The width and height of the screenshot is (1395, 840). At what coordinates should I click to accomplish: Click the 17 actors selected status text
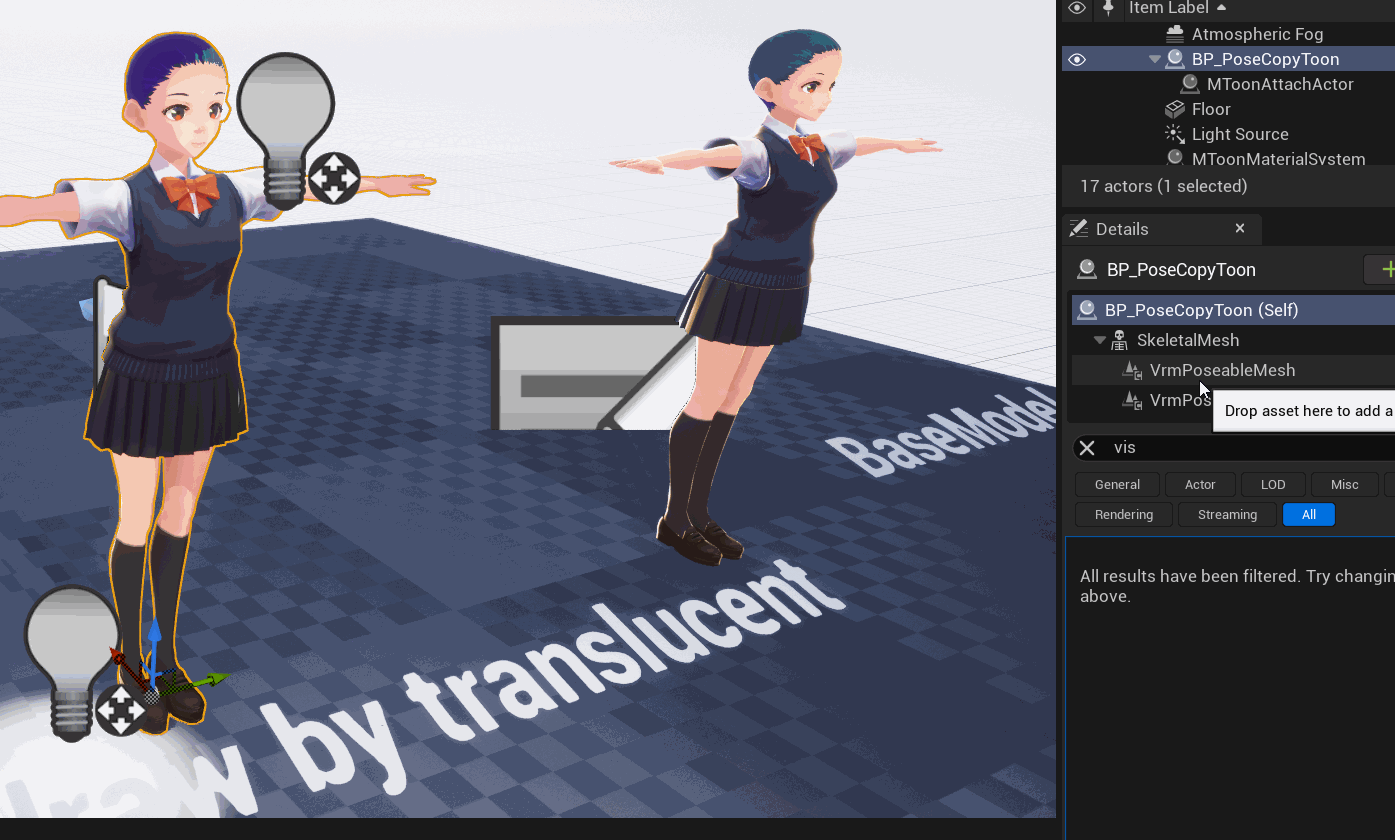tap(1163, 186)
